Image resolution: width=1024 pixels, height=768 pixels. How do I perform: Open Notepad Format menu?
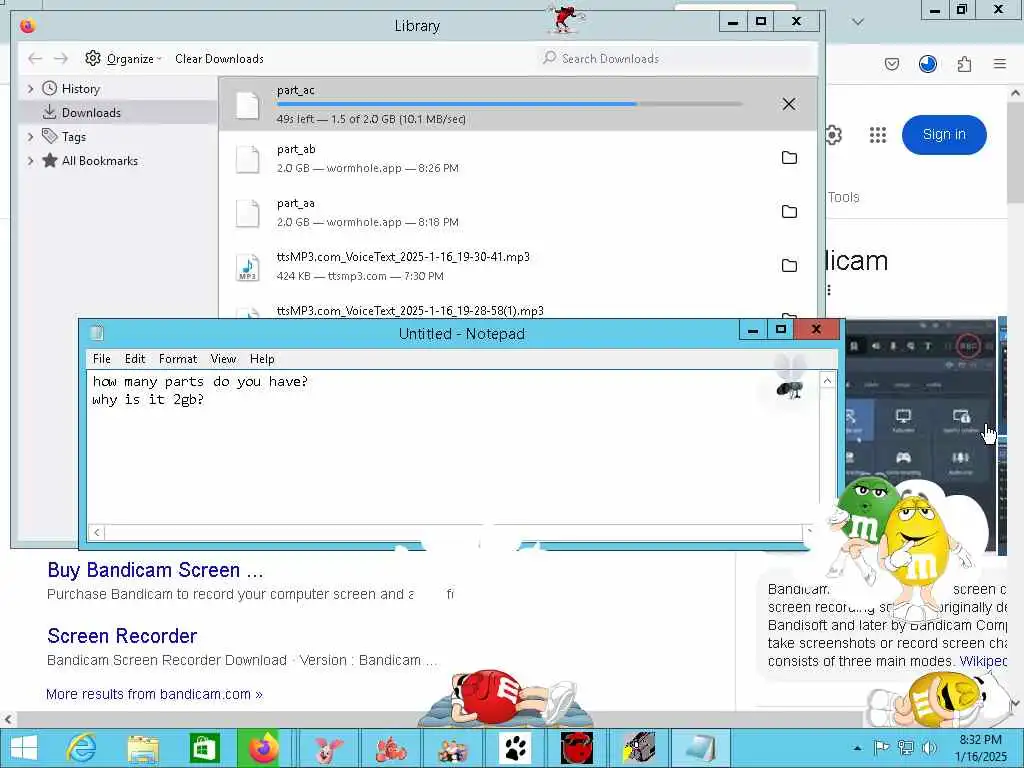click(x=178, y=359)
